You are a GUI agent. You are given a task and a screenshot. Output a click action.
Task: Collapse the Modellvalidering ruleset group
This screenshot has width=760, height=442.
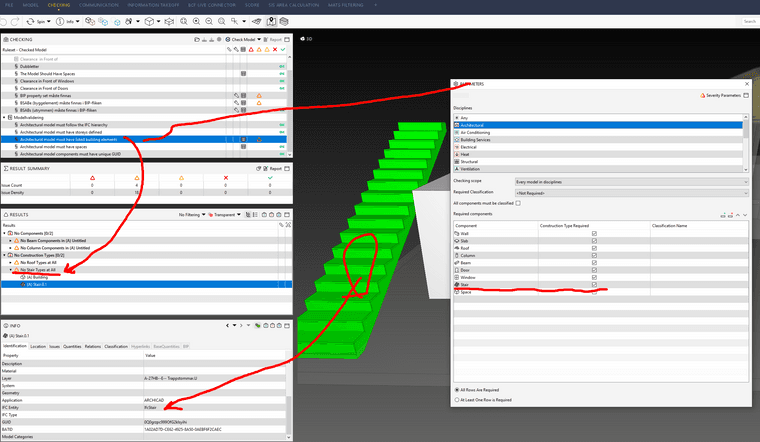tap(4, 118)
